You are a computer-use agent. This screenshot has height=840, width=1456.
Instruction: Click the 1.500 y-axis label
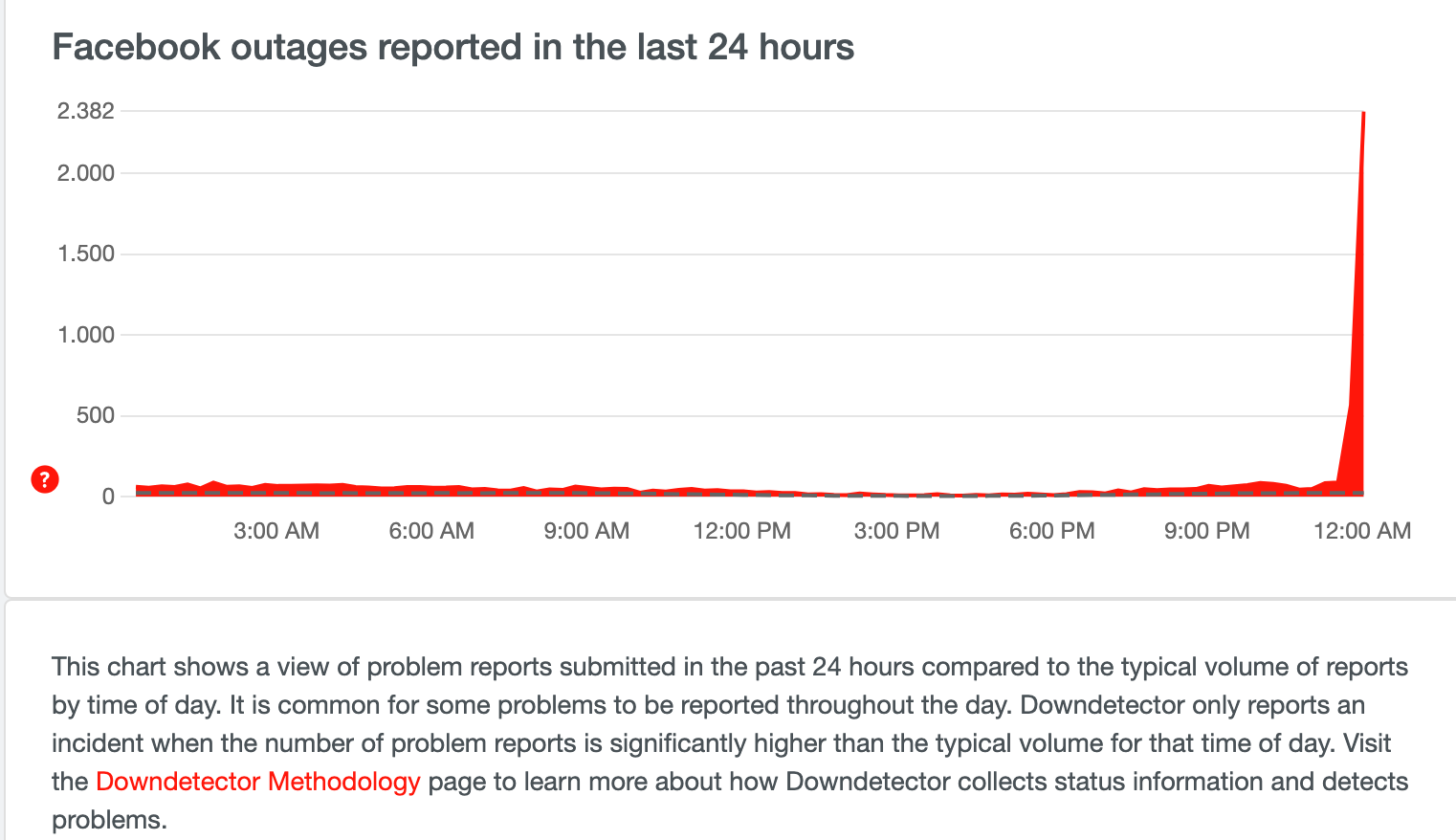[86, 254]
